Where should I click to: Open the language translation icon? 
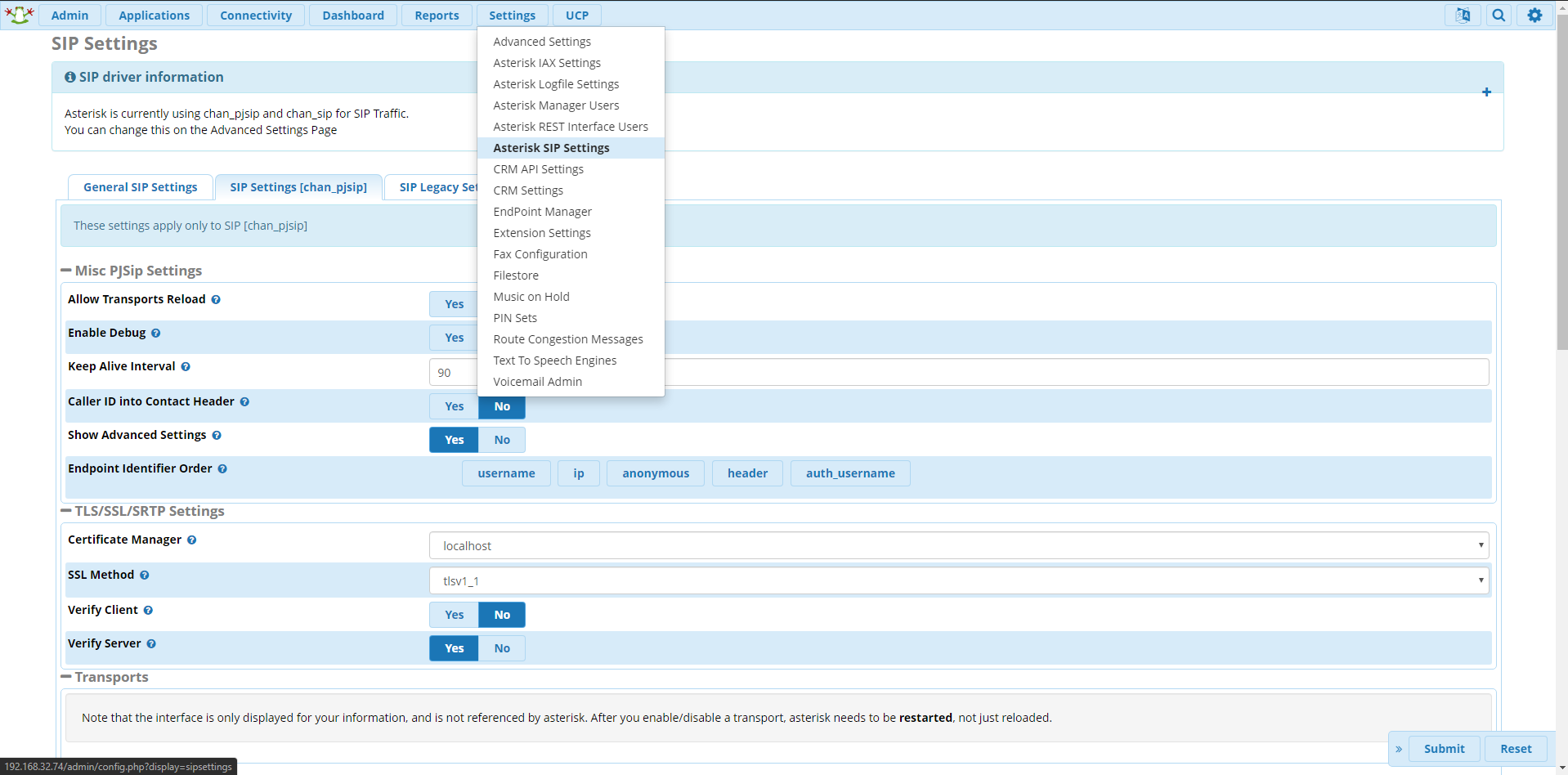click(1463, 16)
